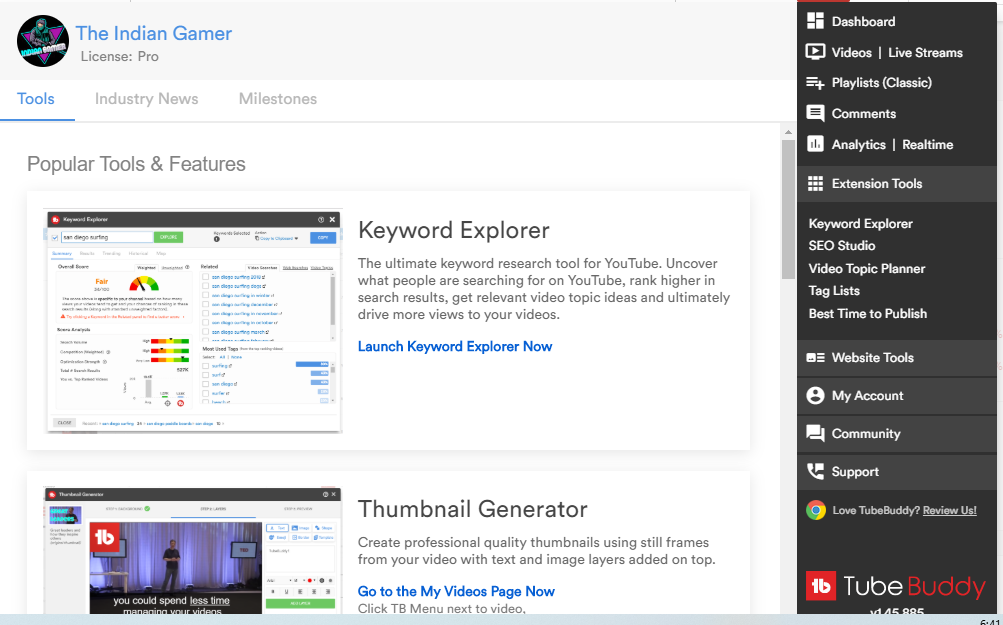Open Live Streams link

pyautogui.click(x=925, y=52)
